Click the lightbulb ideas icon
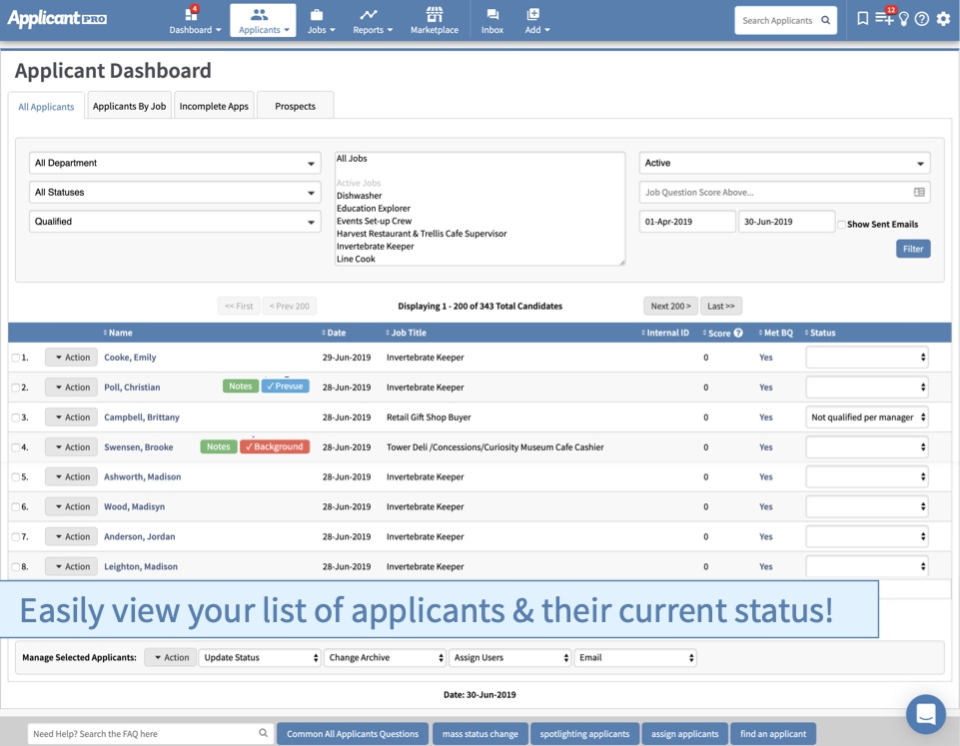Image resolution: width=960 pixels, height=746 pixels. tap(905, 18)
